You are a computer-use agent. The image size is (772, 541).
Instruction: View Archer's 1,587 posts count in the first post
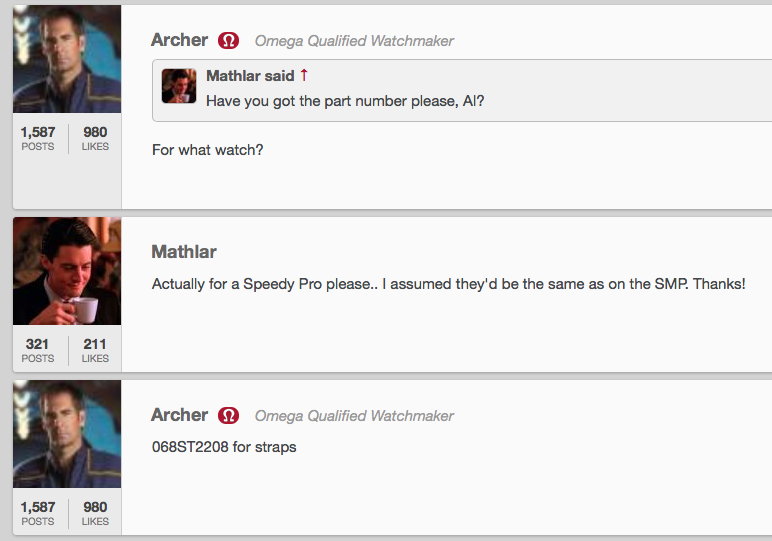click(38, 138)
